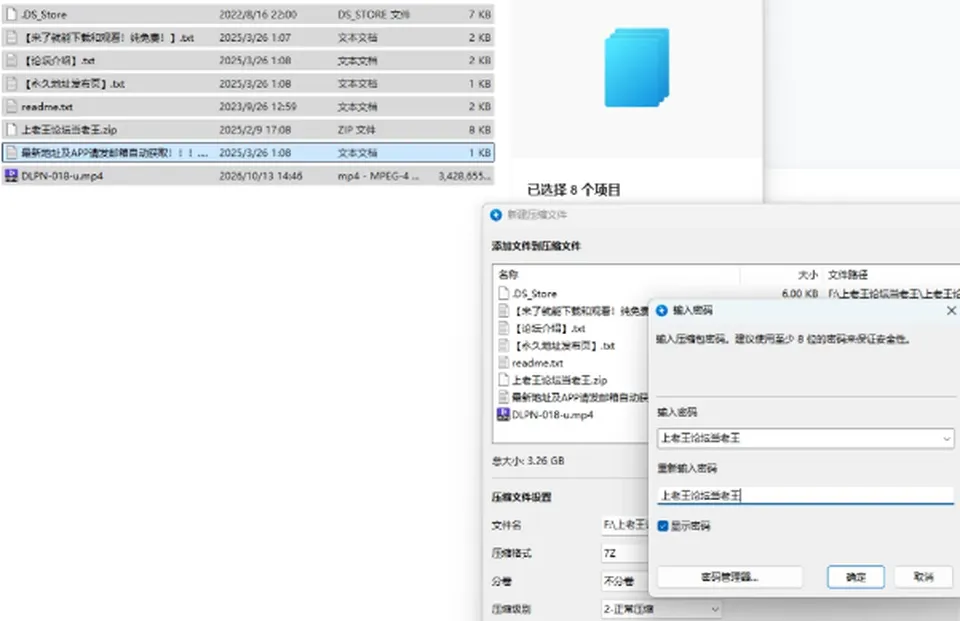Click the date 2022/8/16 22:00 in Explorer
Viewport: 960px width, 621px height.
tap(258, 15)
